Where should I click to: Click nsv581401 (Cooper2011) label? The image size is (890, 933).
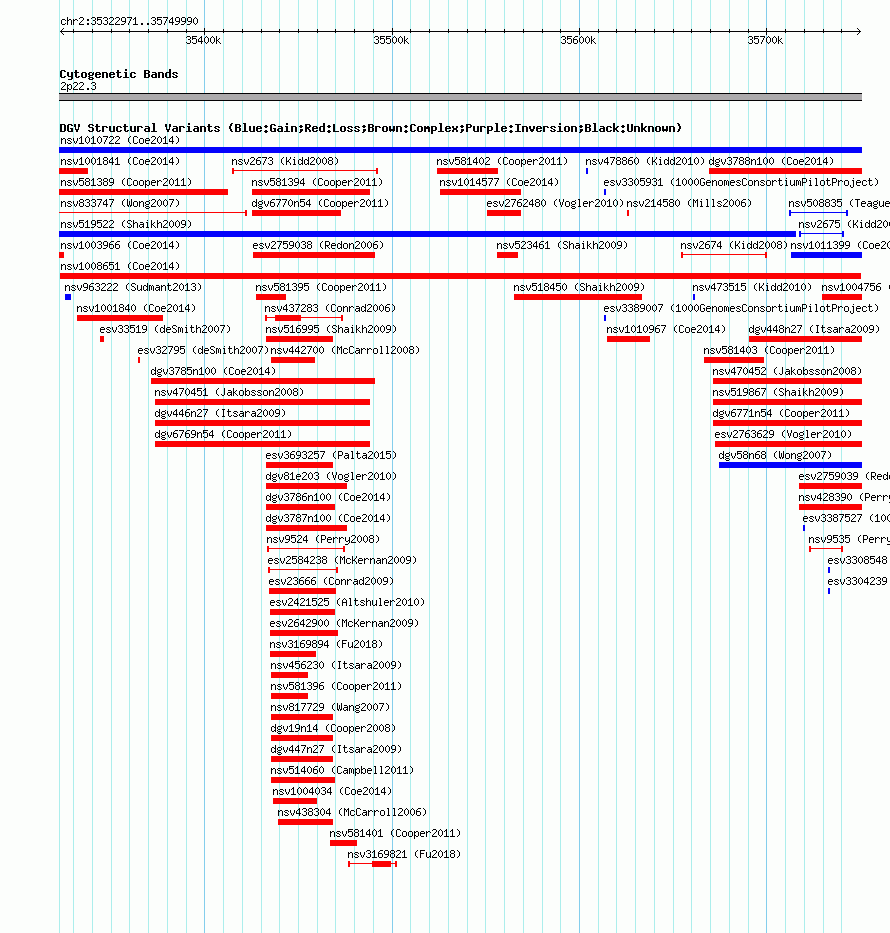[395, 834]
